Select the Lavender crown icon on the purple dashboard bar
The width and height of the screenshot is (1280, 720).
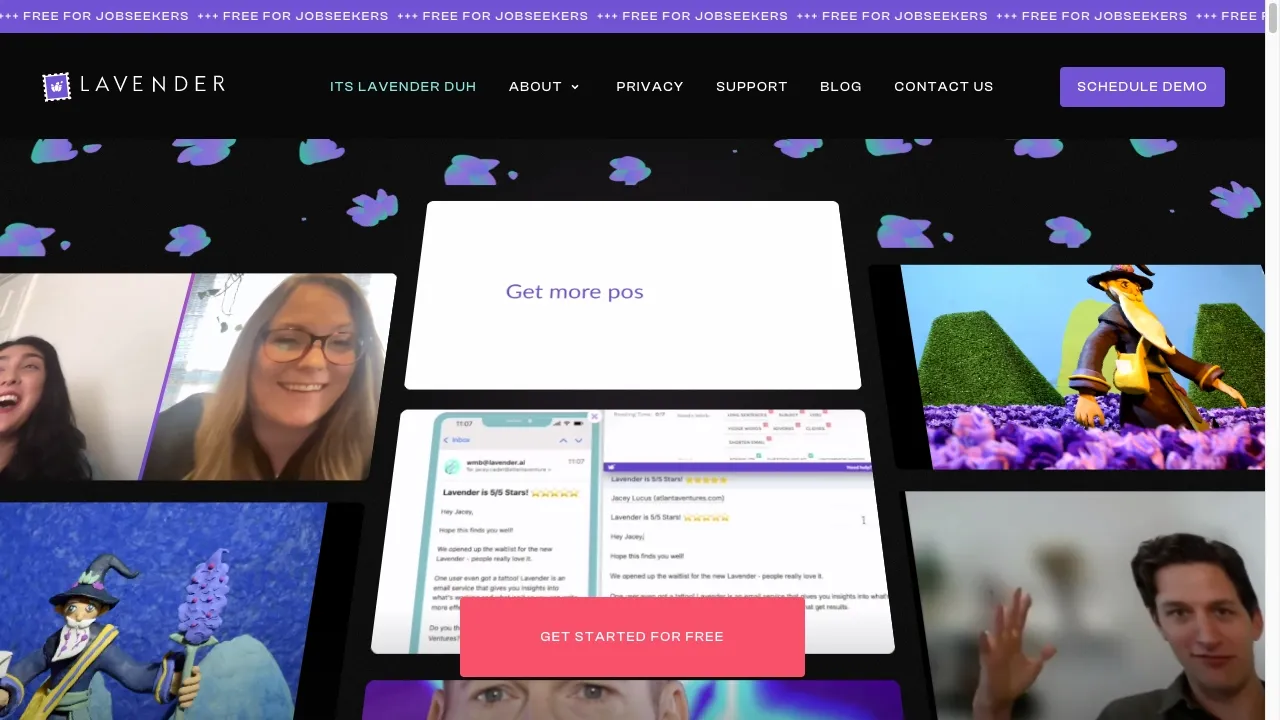pos(610,467)
